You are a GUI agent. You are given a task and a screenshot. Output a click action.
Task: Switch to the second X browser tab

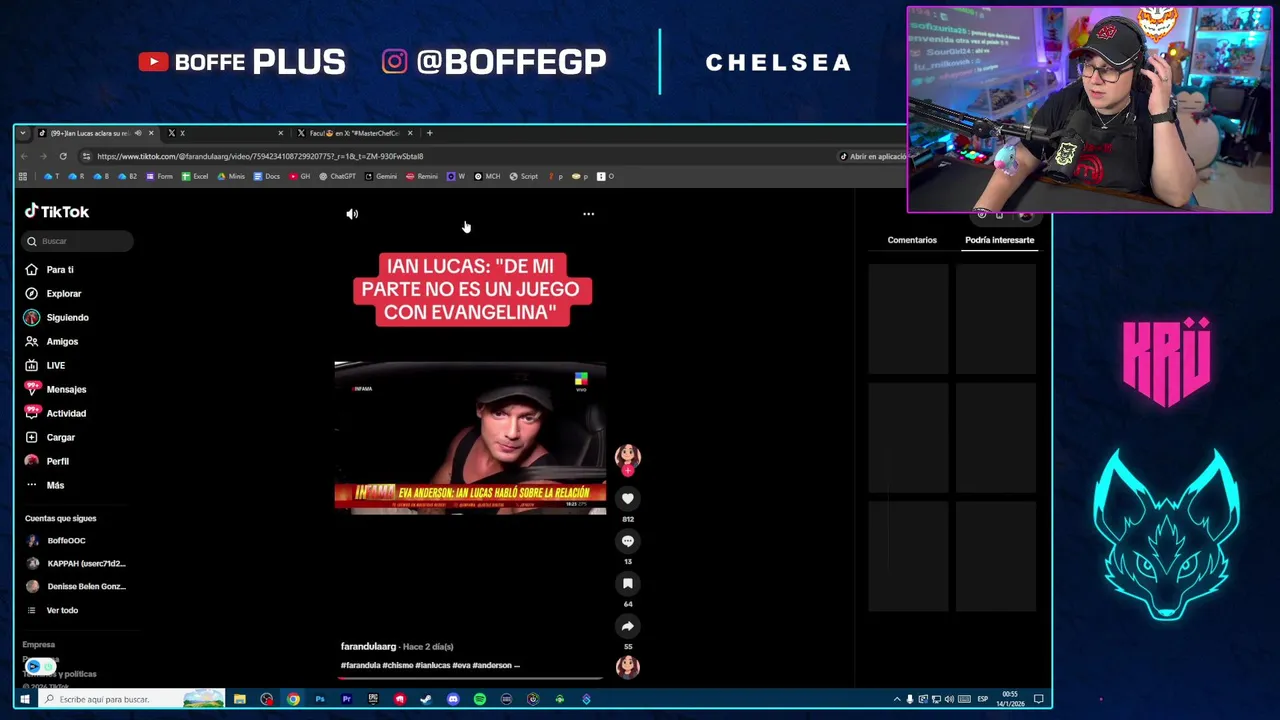tap(225, 133)
